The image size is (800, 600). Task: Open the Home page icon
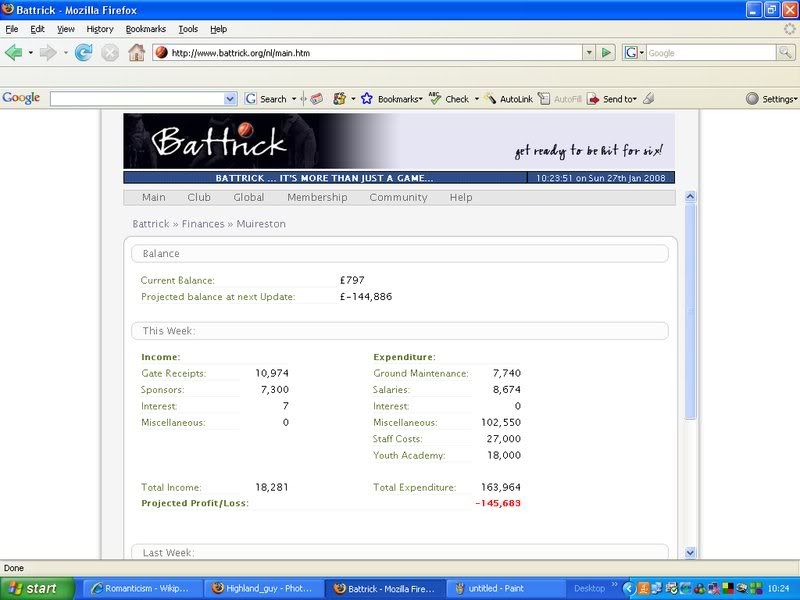[136, 53]
